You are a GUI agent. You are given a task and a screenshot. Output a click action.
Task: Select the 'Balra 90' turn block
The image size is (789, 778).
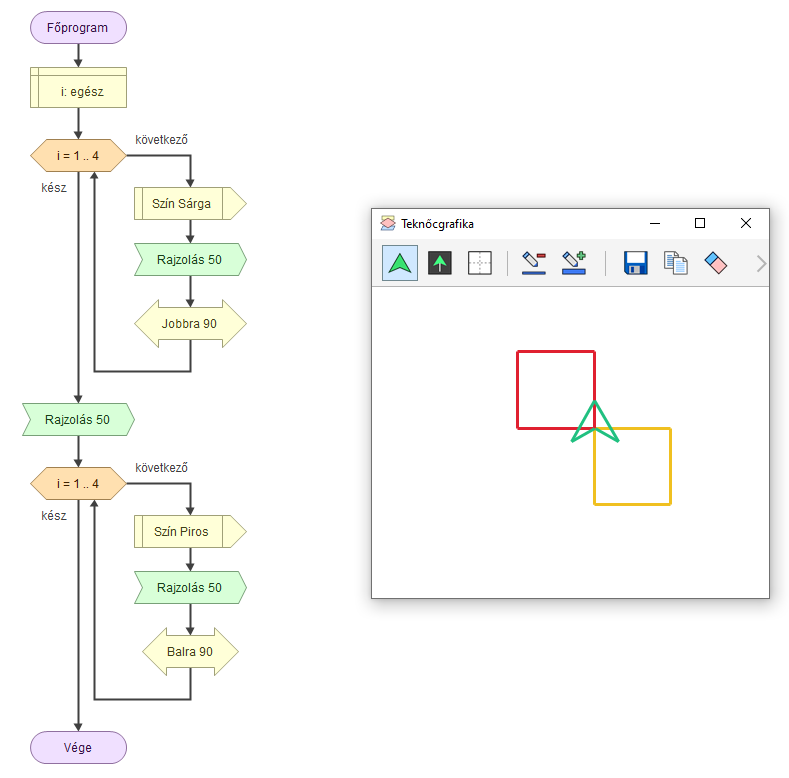pos(190,652)
